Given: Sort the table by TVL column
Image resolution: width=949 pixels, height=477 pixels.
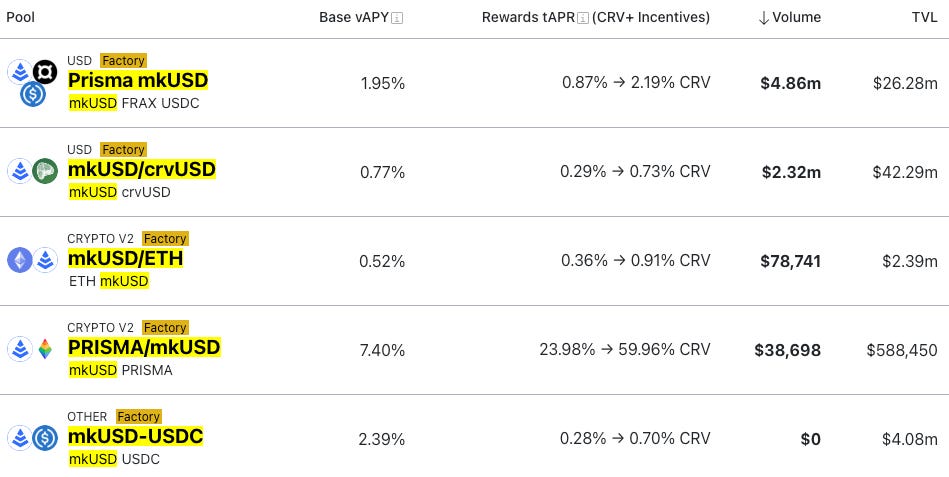Looking at the screenshot, I should pos(924,18).
